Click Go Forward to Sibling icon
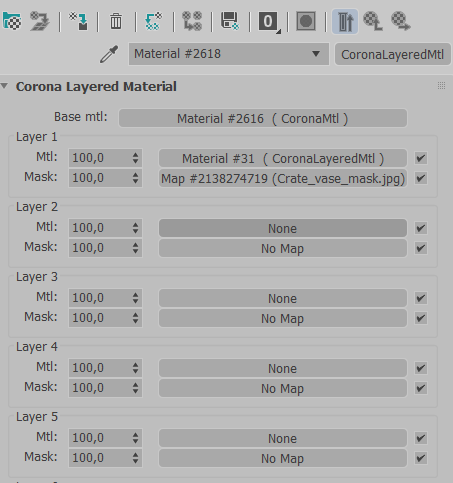This screenshot has height=483, width=453. point(401,21)
